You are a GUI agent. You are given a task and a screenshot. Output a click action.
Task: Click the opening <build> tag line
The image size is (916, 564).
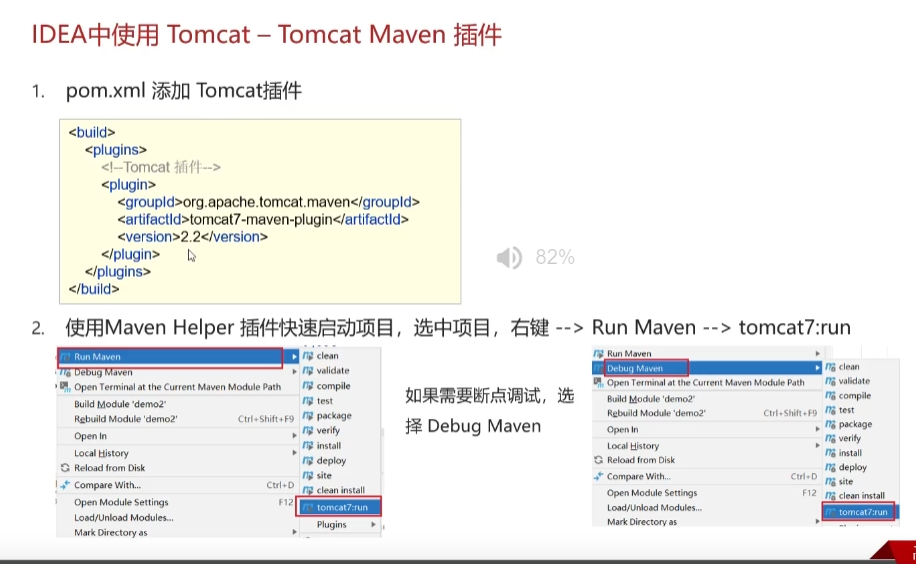[x=92, y=133]
